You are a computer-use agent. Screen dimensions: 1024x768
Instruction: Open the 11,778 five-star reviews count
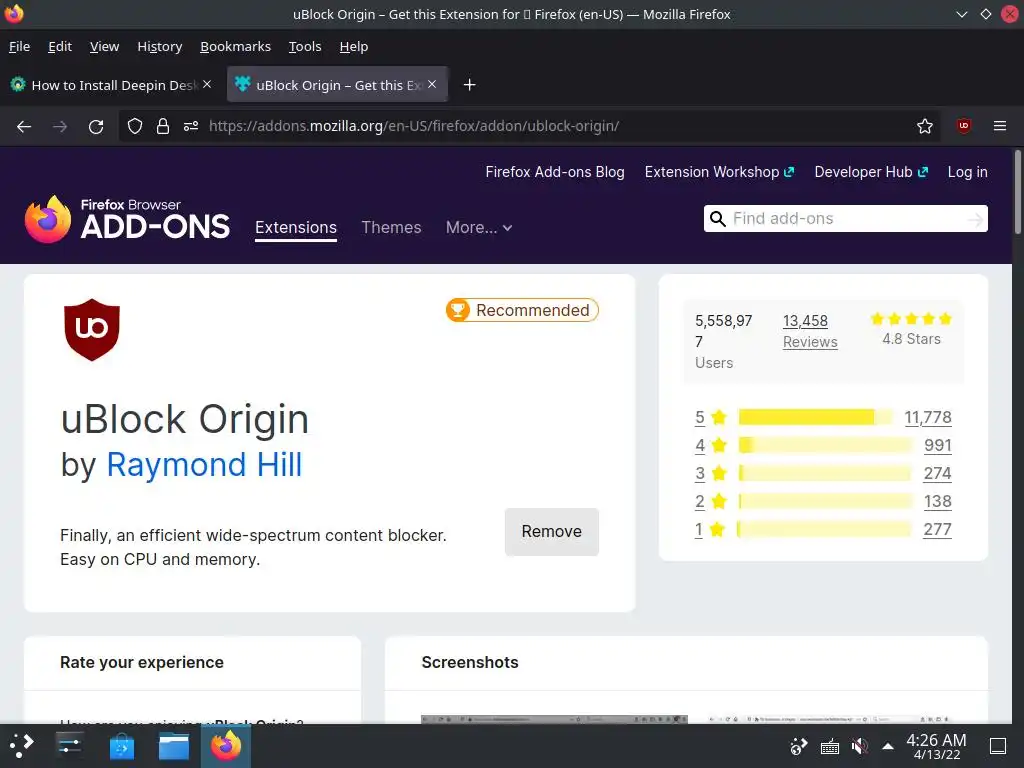point(928,417)
